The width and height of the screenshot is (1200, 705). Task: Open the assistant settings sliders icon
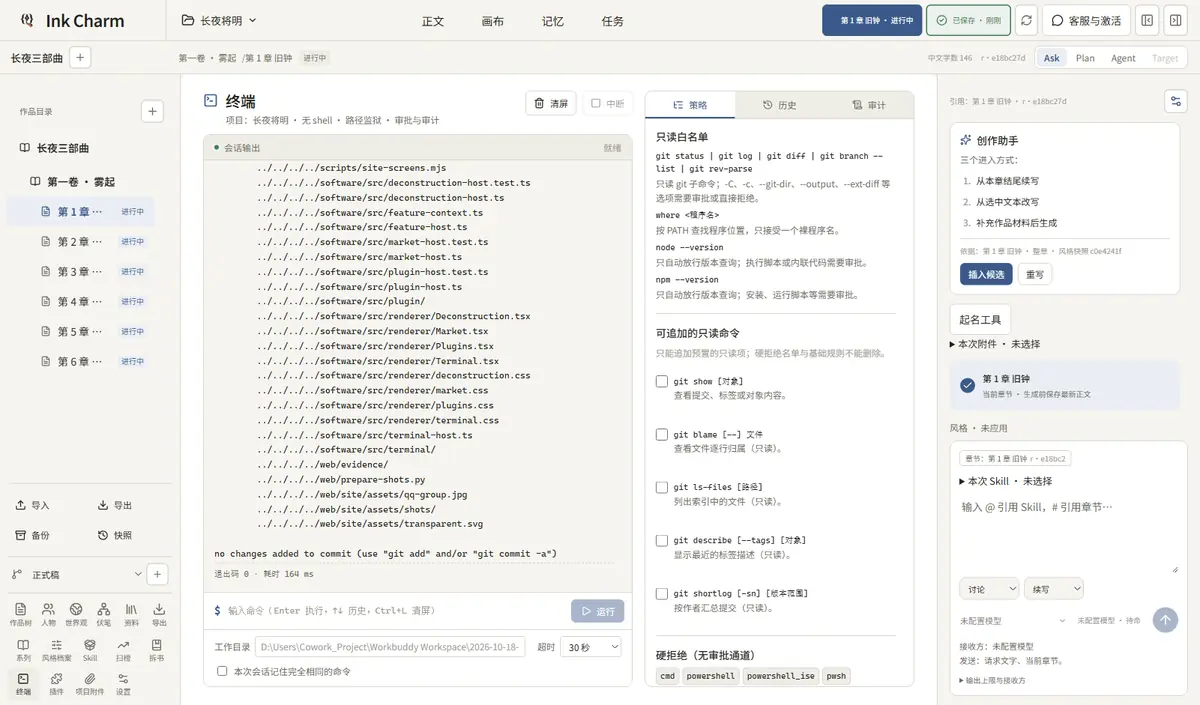pos(1176,101)
